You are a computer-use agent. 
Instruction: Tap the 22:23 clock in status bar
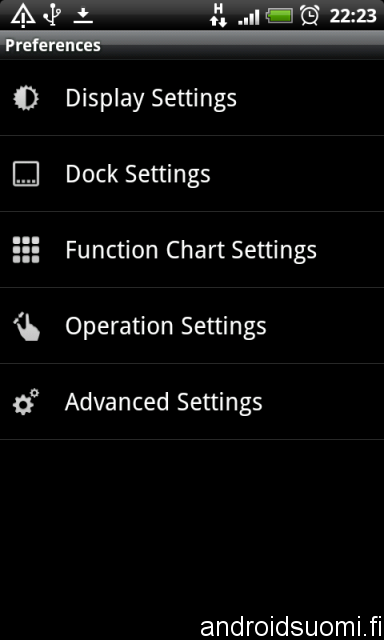[x=353, y=16]
